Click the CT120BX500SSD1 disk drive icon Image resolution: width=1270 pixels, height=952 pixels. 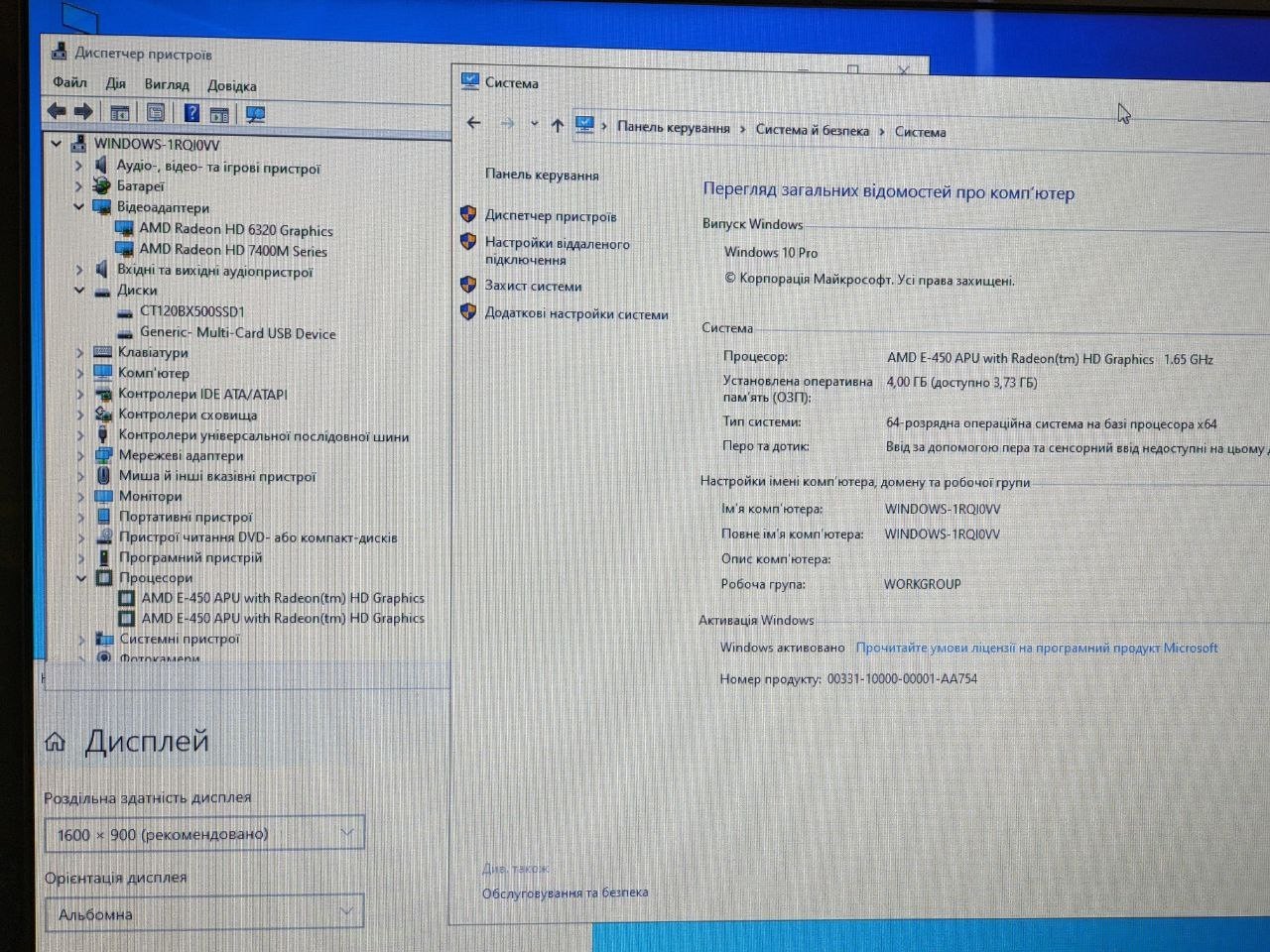pos(125,311)
